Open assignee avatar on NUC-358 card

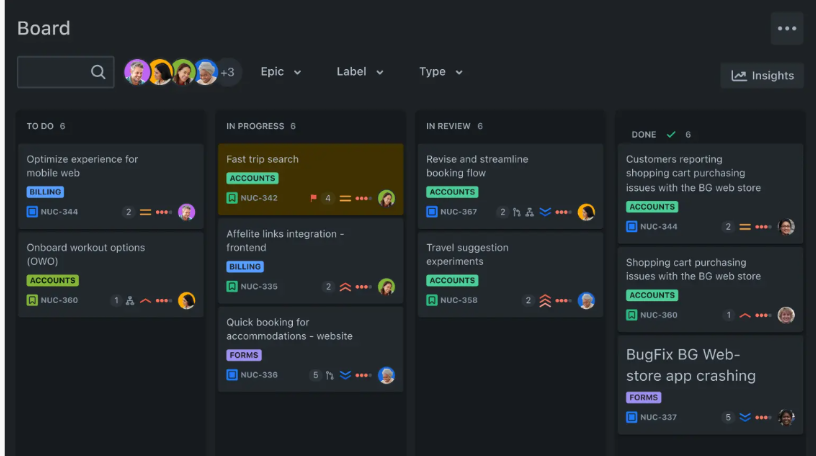pos(586,300)
